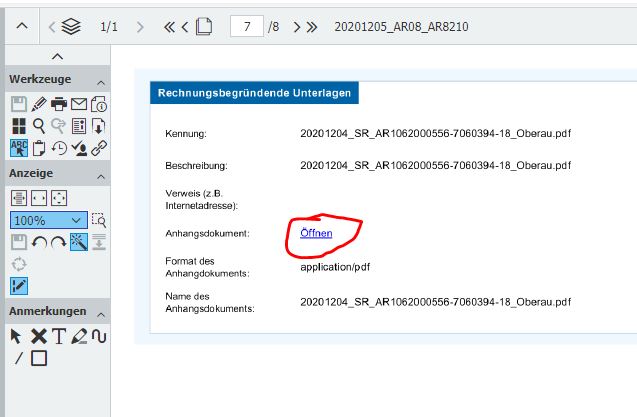Select the magnifier search tool
This screenshot has width=637, height=417.
click(x=39, y=125)
